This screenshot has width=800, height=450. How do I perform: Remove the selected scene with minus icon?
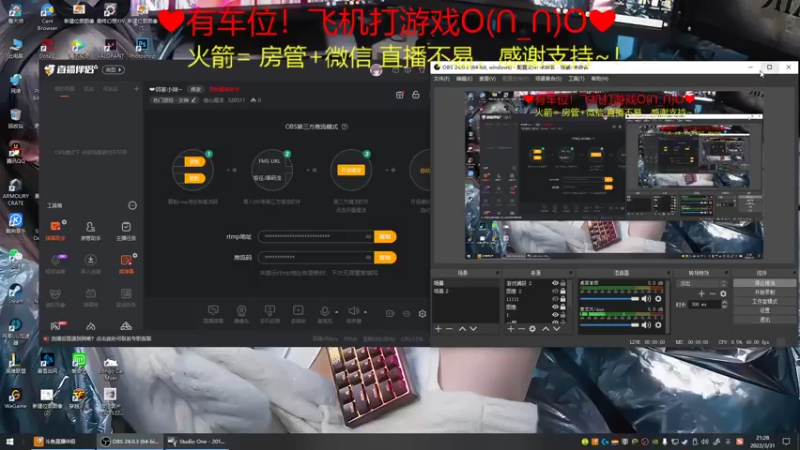click(449, 329)
